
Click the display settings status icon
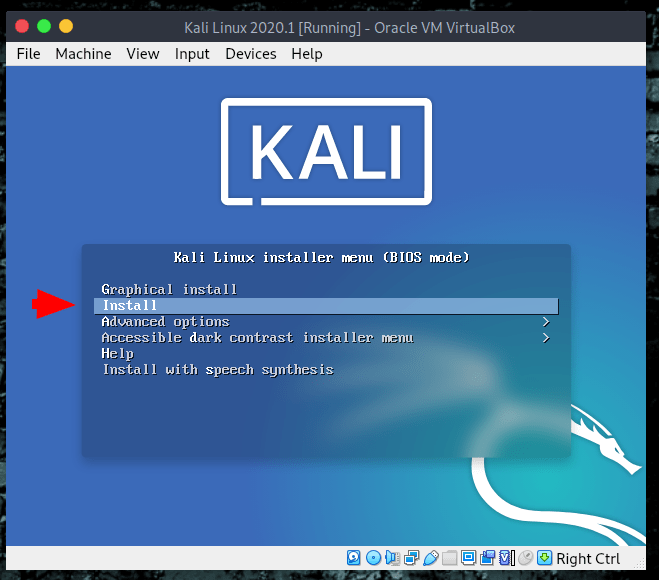pyautogui.click(x=468, y=558)
